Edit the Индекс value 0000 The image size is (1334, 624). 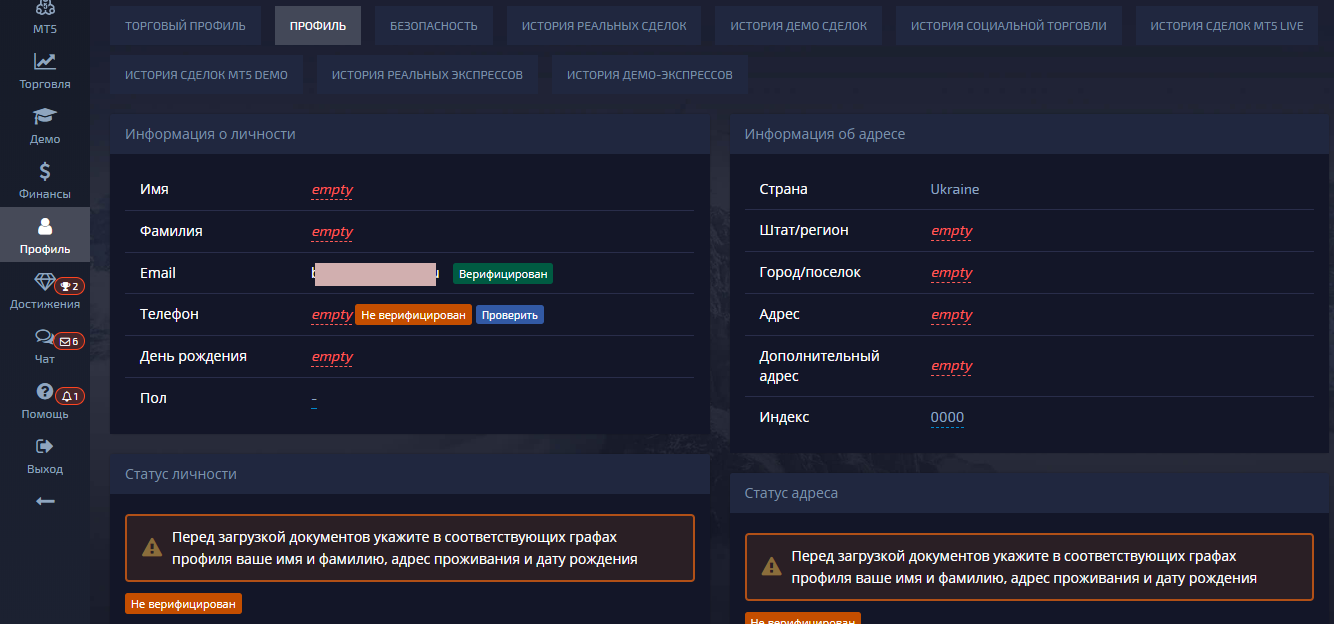pos(947,418)
